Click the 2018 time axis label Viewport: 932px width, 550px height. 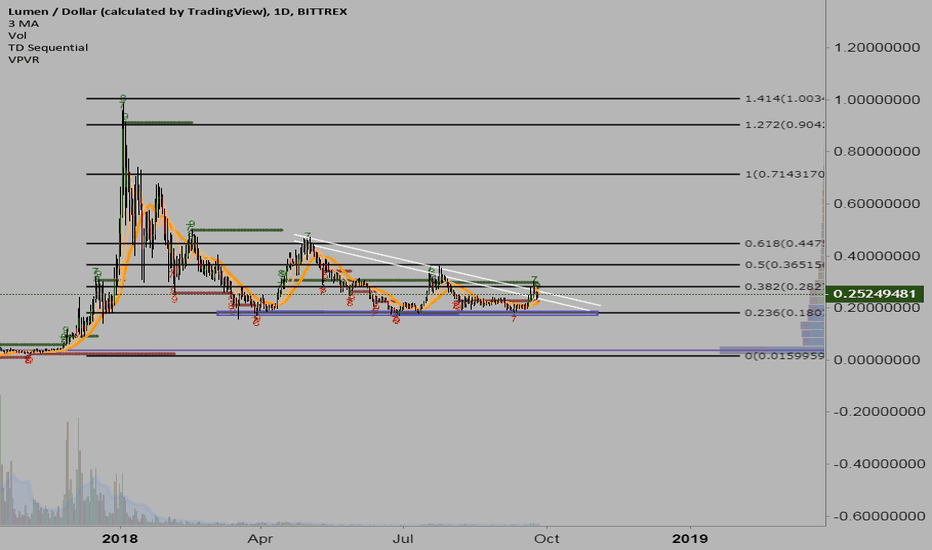pos(119,539)
